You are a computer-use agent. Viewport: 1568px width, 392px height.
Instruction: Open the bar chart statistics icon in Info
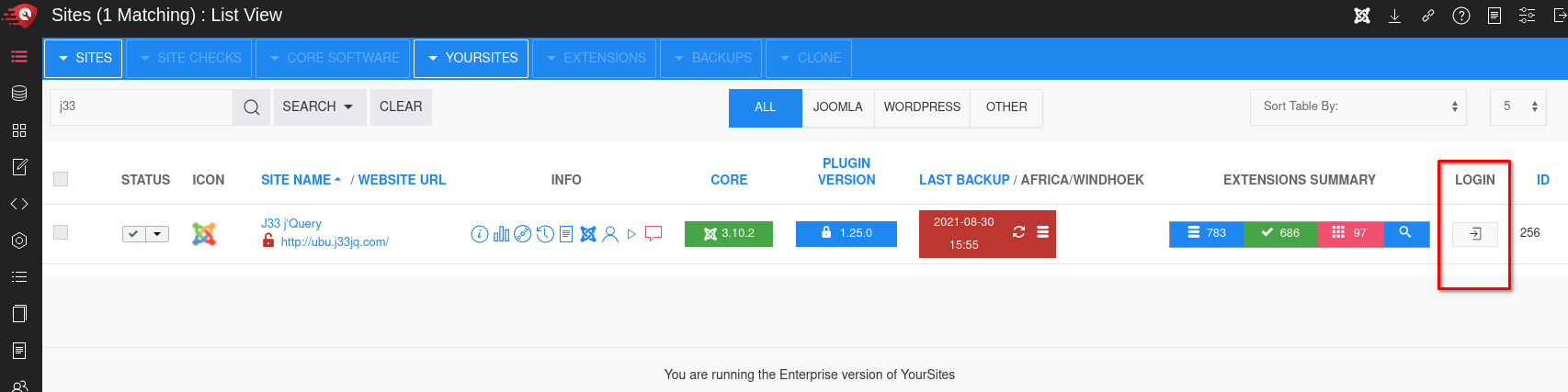coord(501,234)
